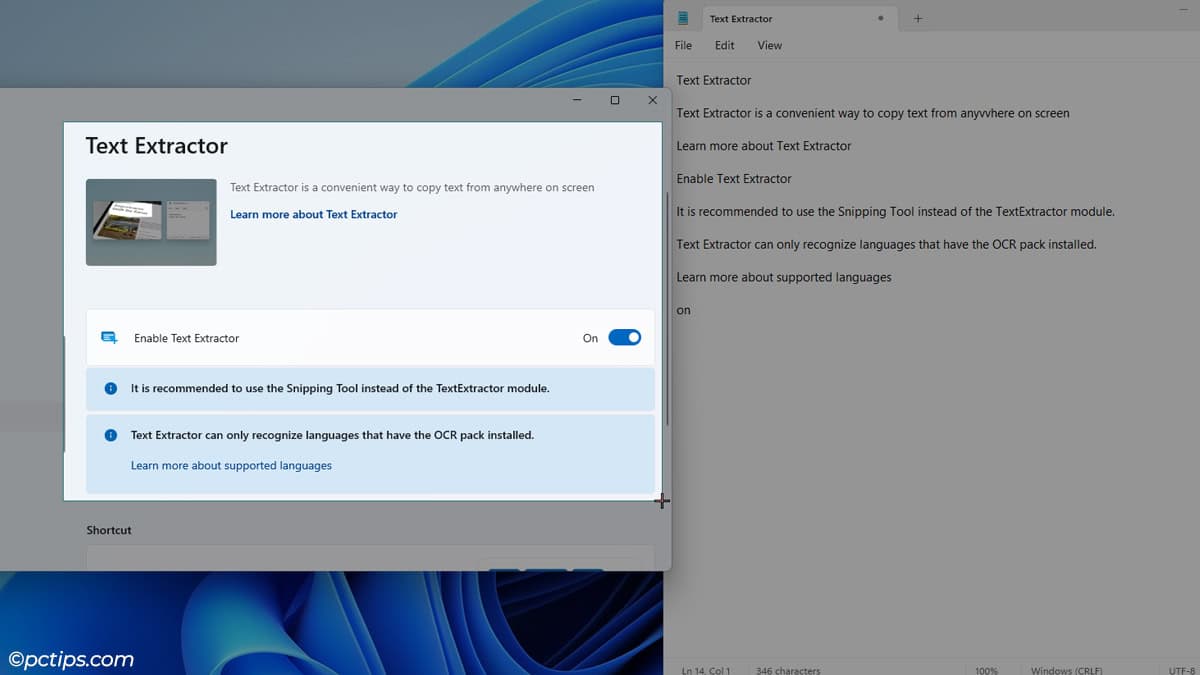Click Windows (CRLF) line ending indicator
This screenshot has height=675, width=1200.
(x=1065, y=669)
